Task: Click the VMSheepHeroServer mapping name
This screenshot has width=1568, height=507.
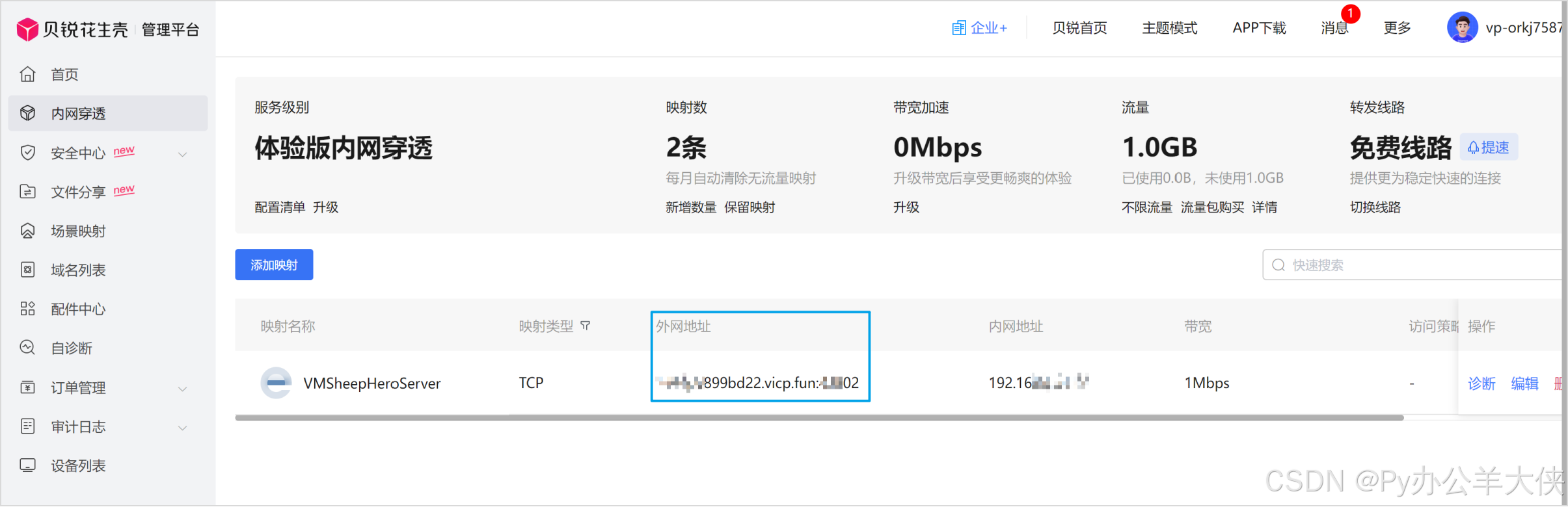Action: click(372, 383)
